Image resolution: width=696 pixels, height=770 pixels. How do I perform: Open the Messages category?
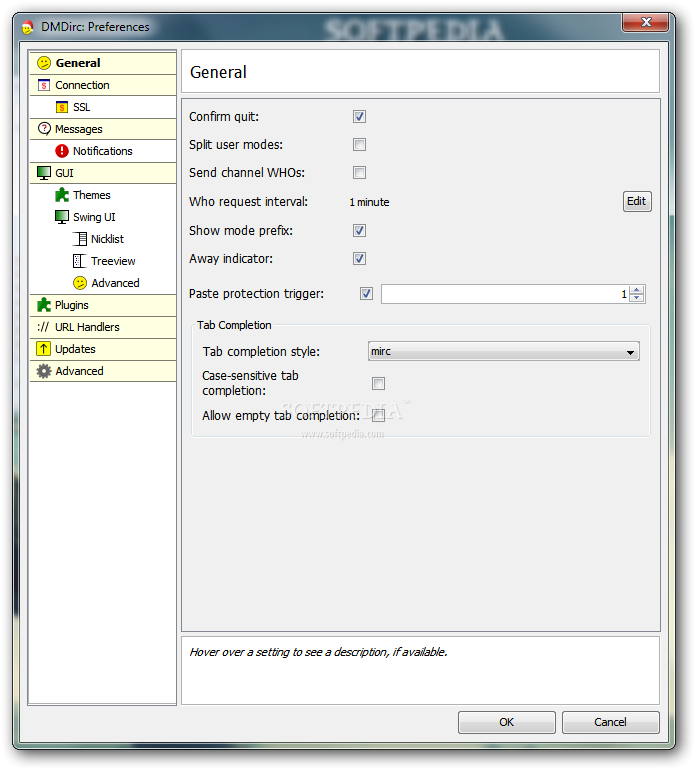click(x=103, y=129)
